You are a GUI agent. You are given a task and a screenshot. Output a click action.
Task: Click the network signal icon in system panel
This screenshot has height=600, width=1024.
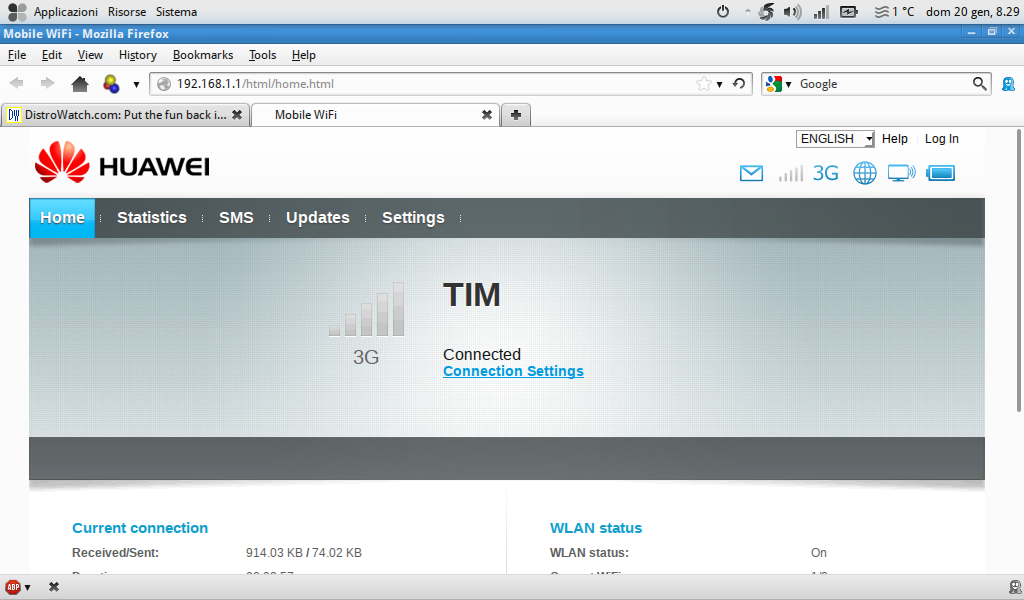(x=821, y=12)
